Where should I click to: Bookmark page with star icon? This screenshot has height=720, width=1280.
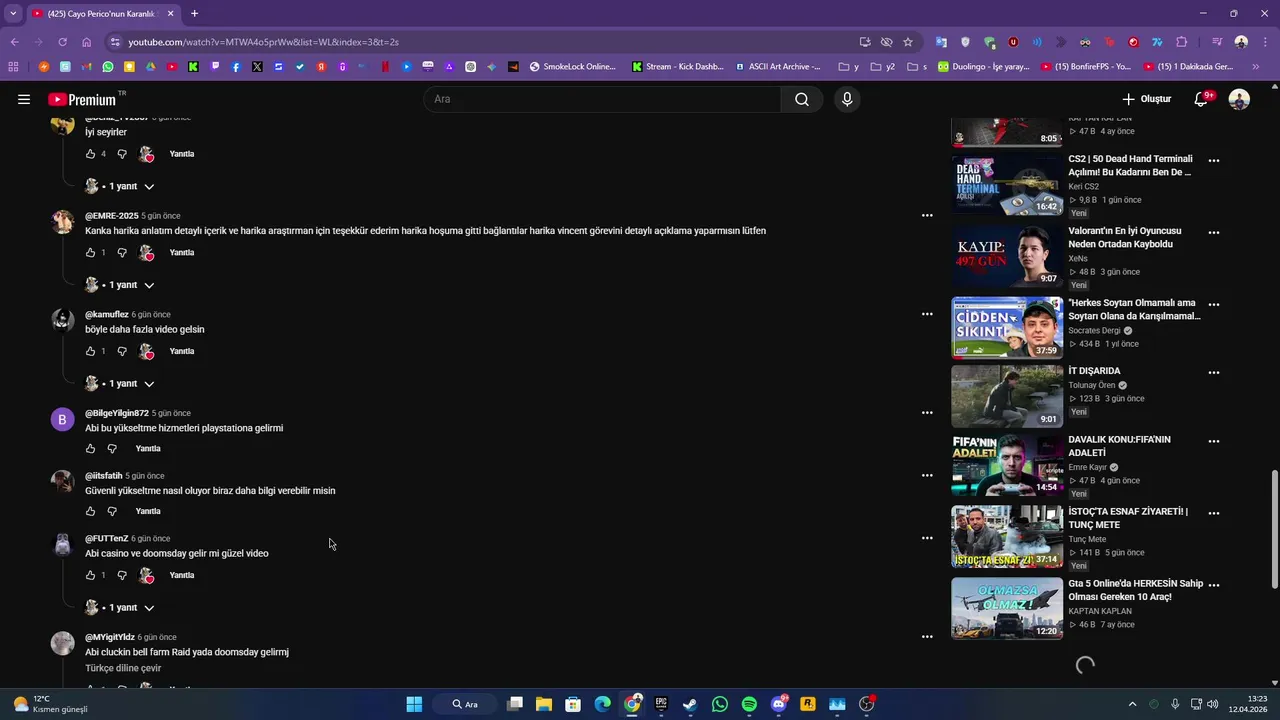point(908,42)
